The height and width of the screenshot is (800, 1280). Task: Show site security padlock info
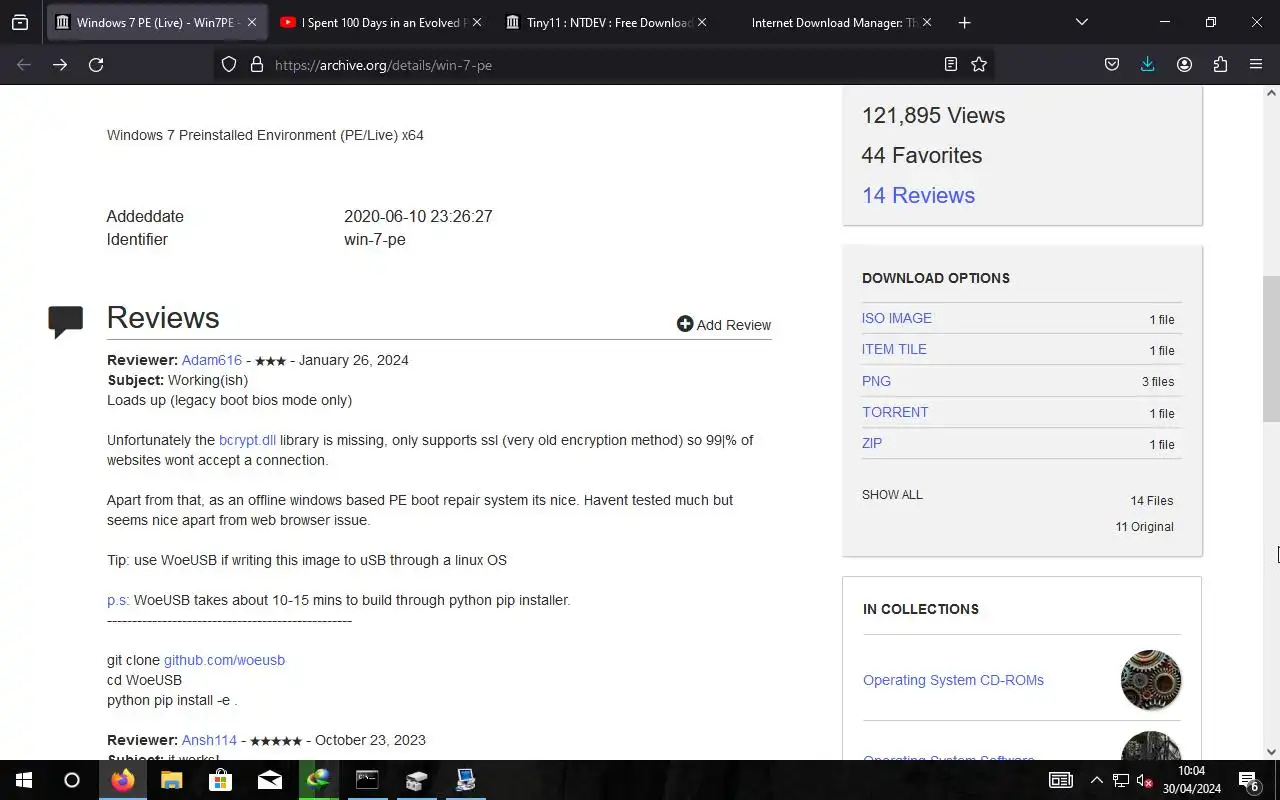click(257, 64)
